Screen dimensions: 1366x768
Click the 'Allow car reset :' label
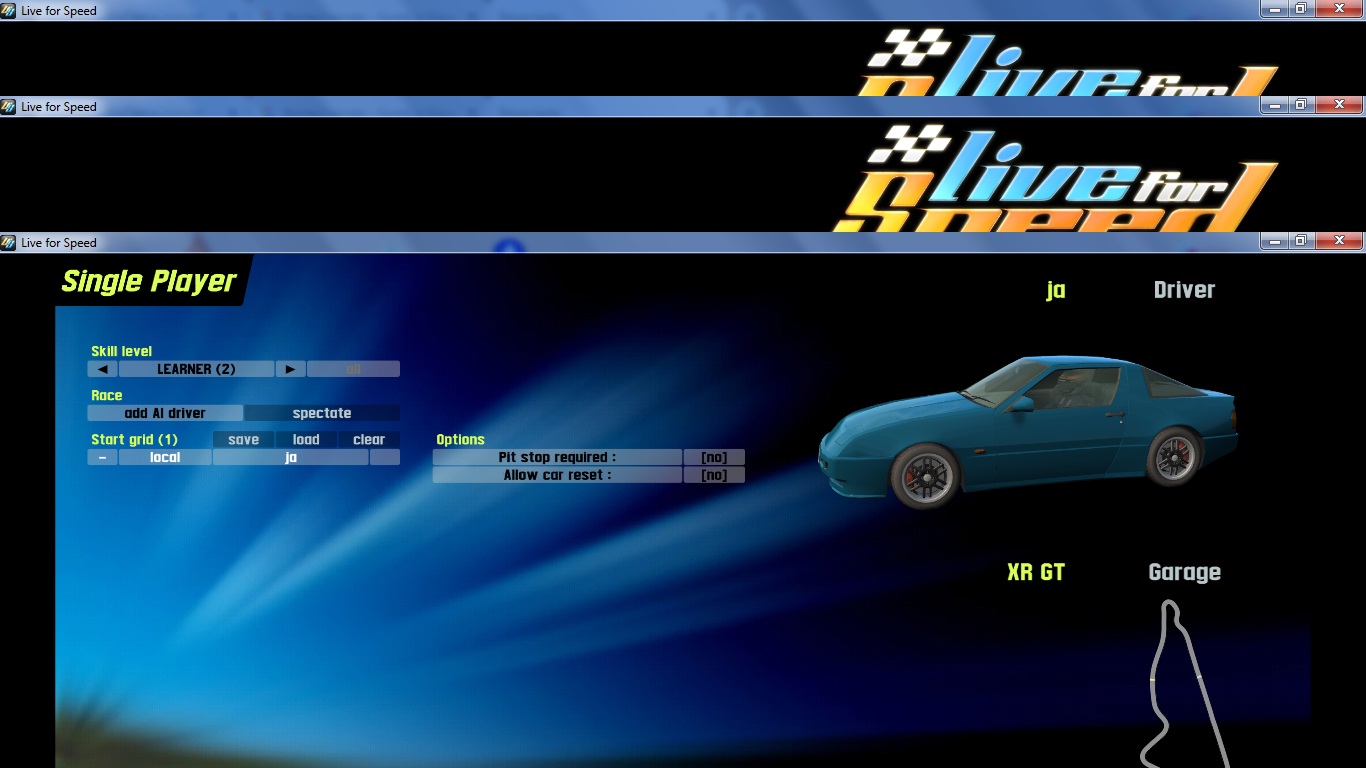(557, 475)
